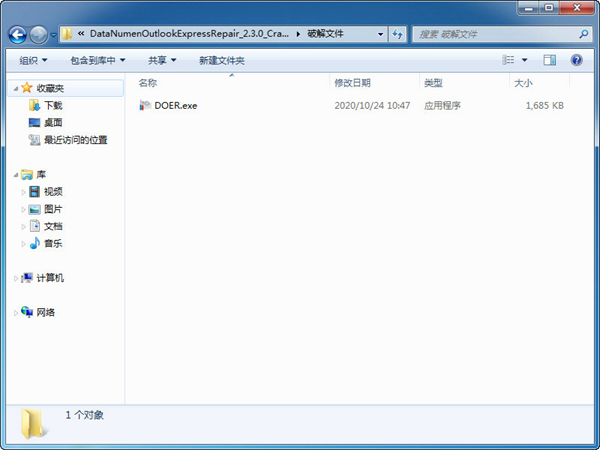Expand the 图片 library node
This screenshot has height=450, width=600.
click(23, 209)
